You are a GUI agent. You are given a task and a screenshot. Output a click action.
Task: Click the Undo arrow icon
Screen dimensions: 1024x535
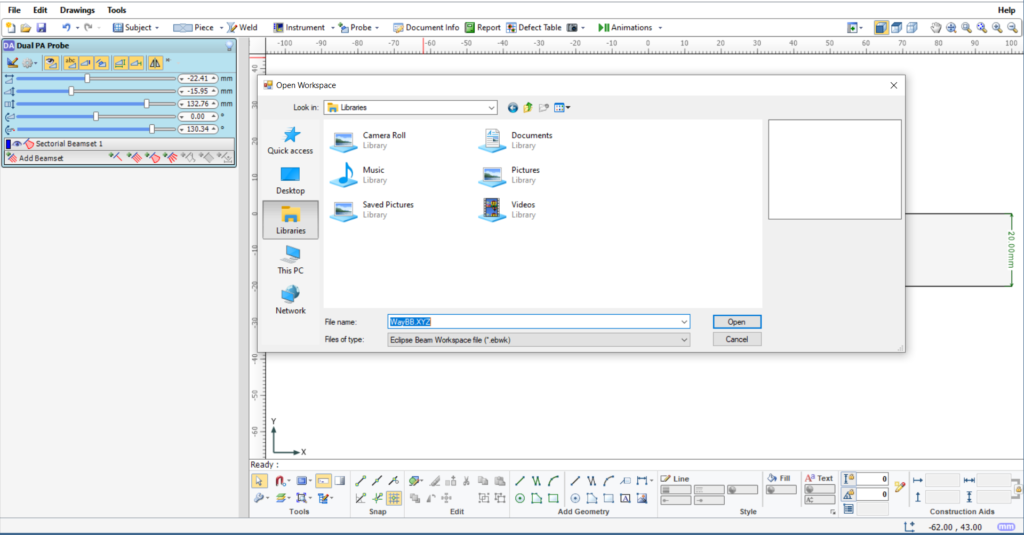click(x=66, y=27)
